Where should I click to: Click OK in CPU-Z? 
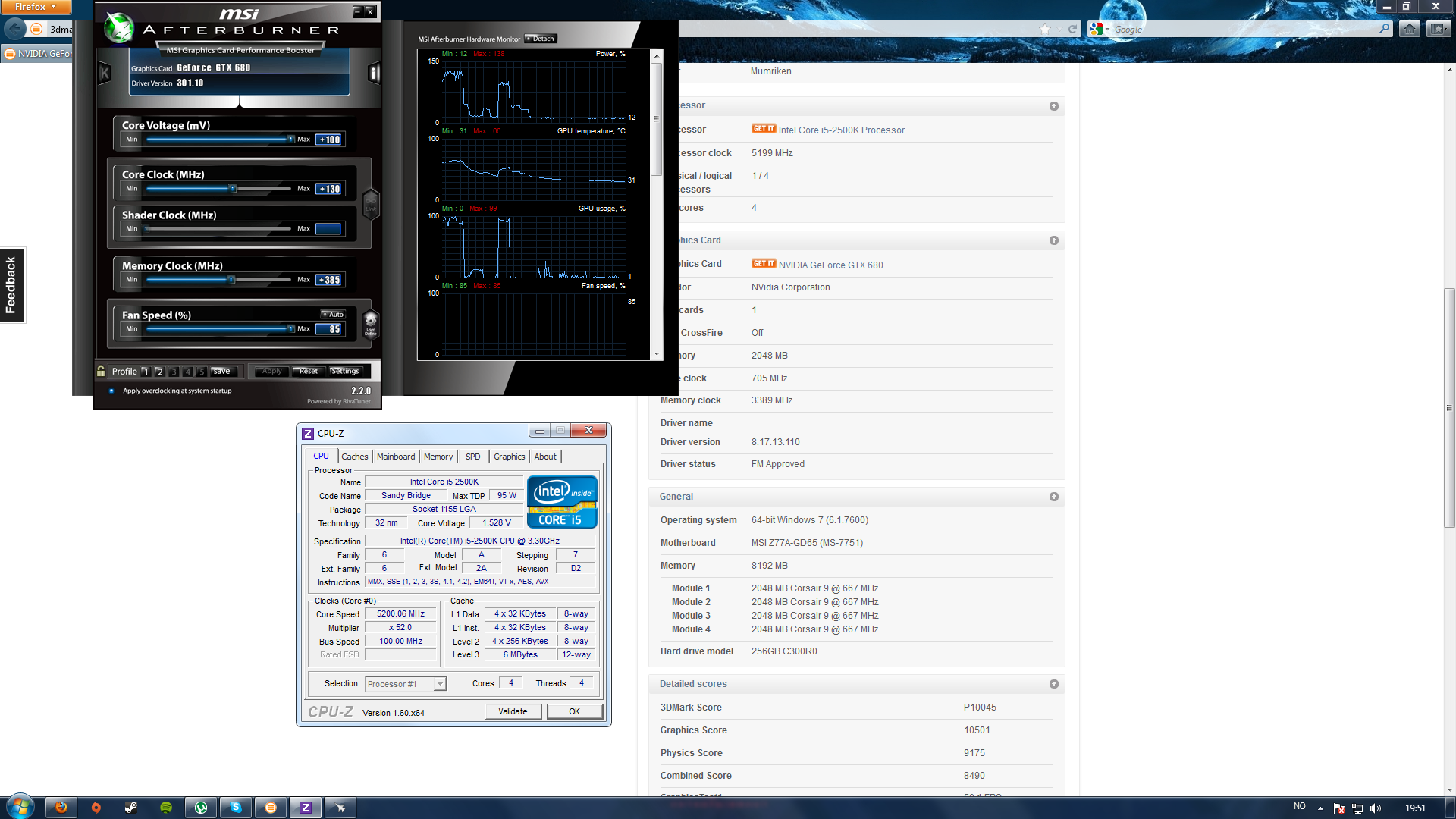click(575, 711)
